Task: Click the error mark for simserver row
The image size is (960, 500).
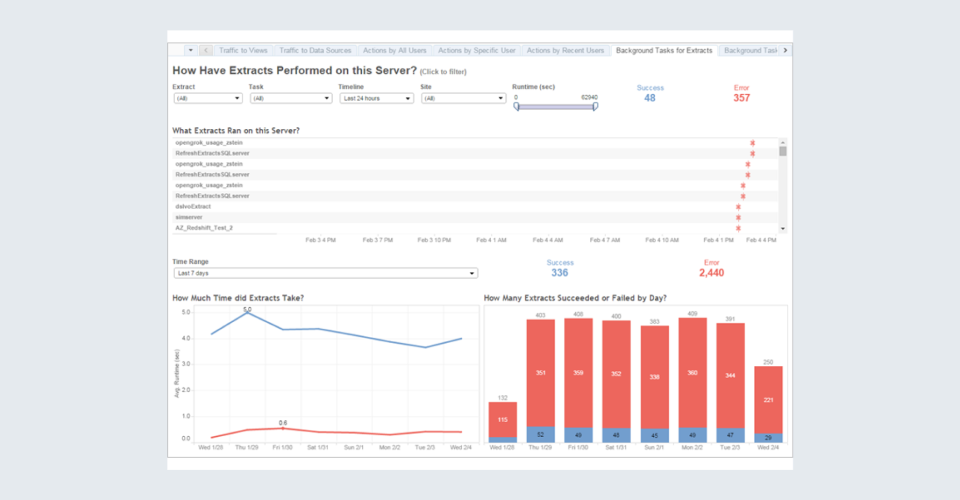Action: click(x=738, y=217)
